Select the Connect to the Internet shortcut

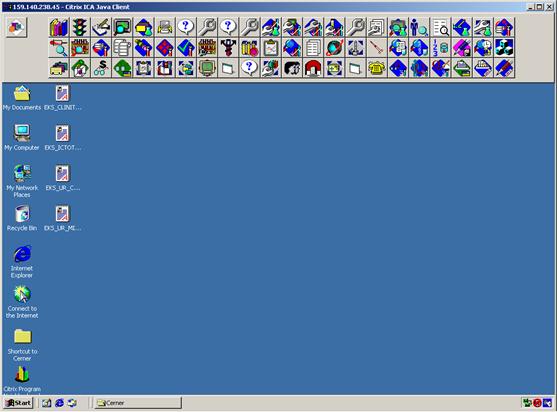click(22, 302)
